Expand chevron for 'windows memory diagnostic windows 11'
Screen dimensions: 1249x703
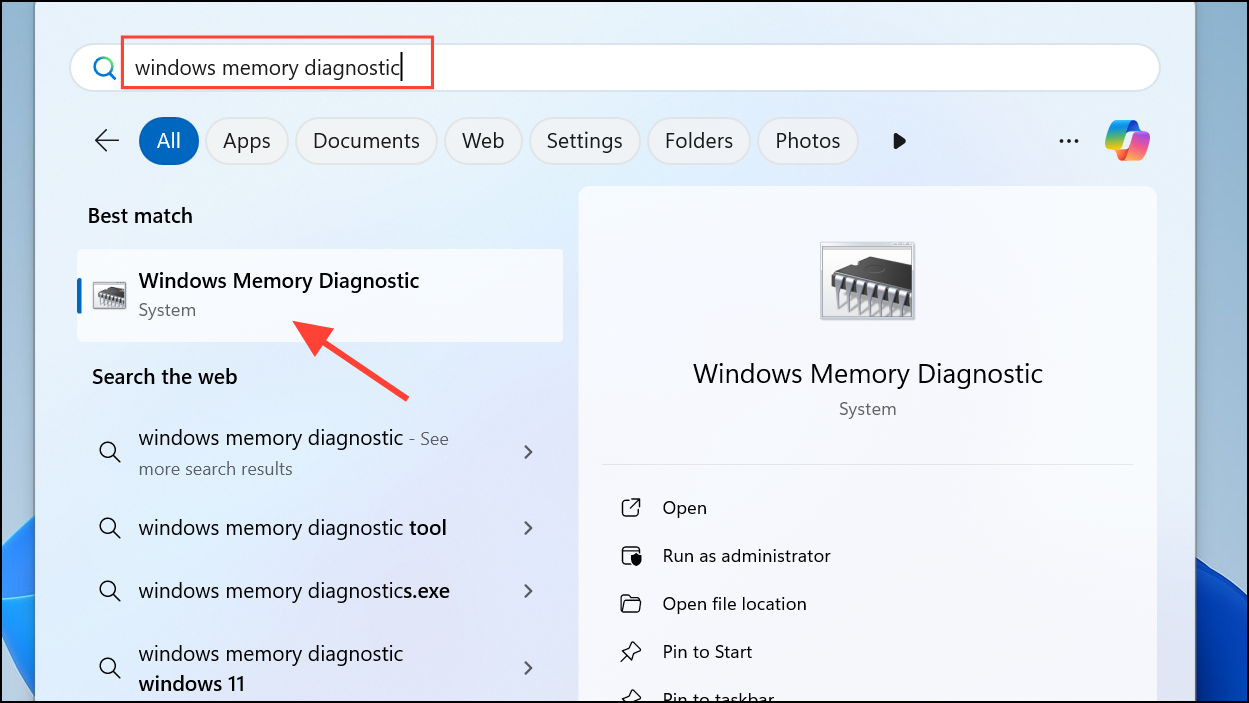pyautogui.click(x=529, y=668)
